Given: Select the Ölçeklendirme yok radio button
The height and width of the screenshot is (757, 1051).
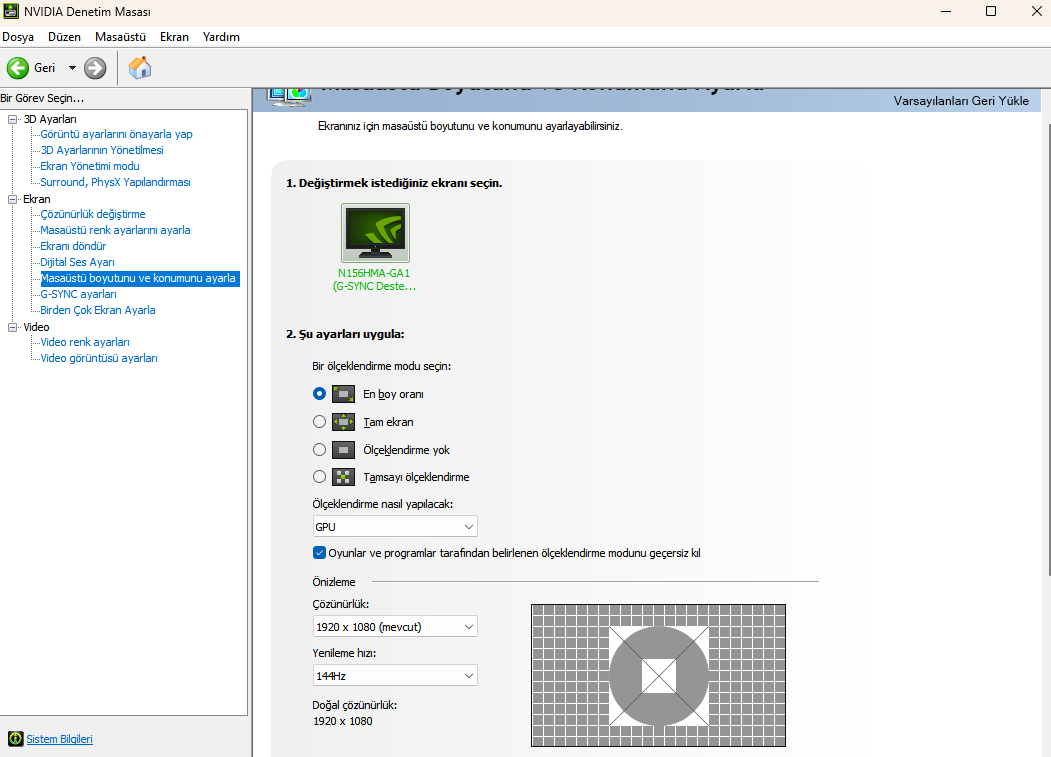Looking at the screenshot, I should click(x=320, y=450).
